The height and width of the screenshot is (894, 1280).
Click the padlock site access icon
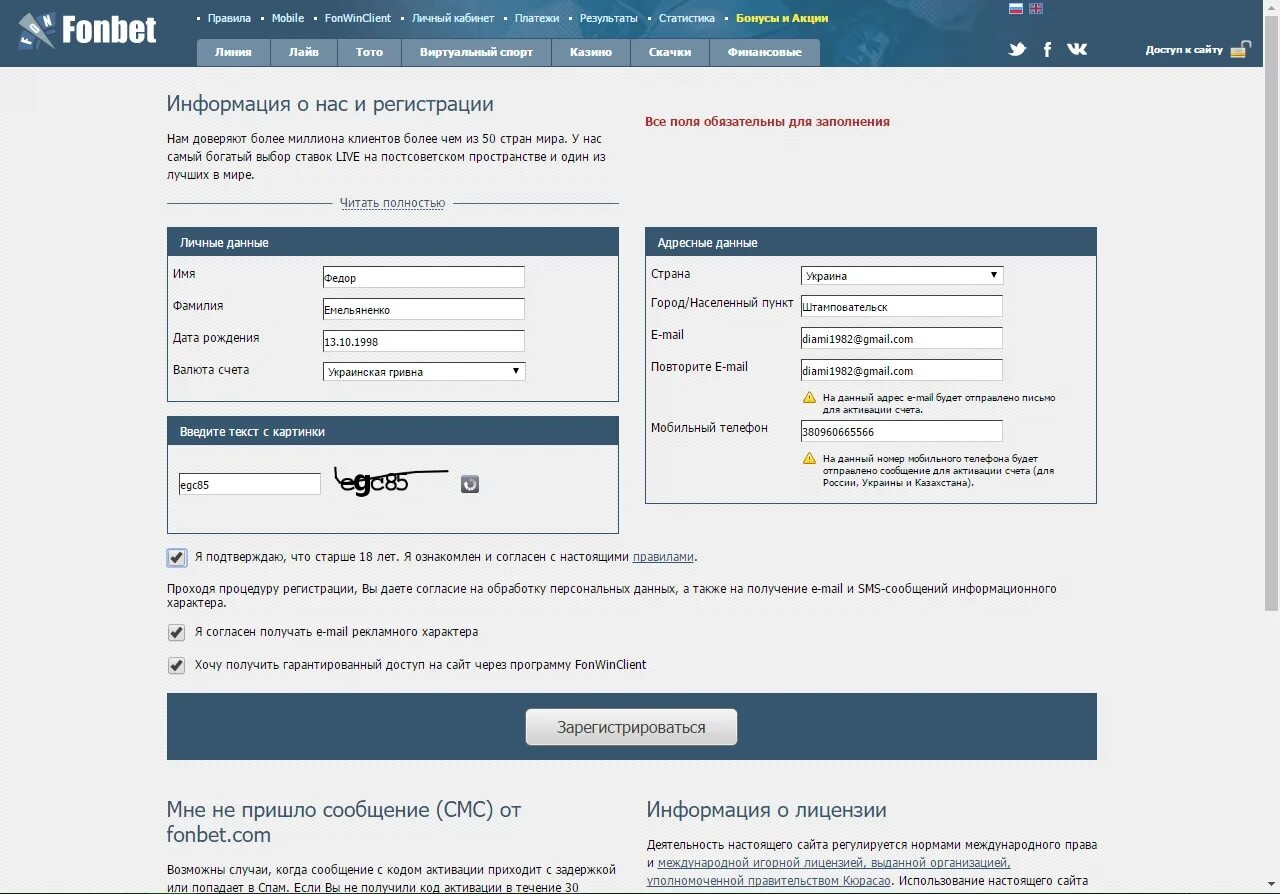tap(1240, 49)
